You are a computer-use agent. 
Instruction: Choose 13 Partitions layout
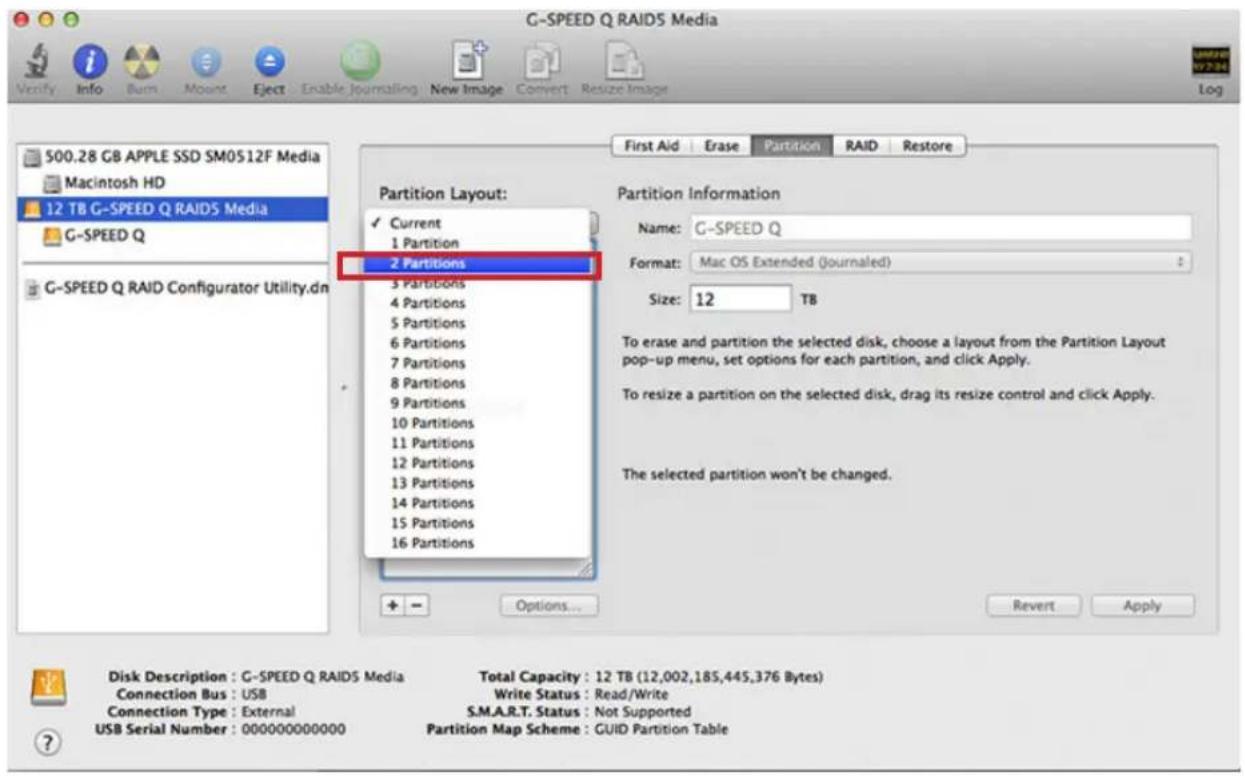[x=478, y=483]
